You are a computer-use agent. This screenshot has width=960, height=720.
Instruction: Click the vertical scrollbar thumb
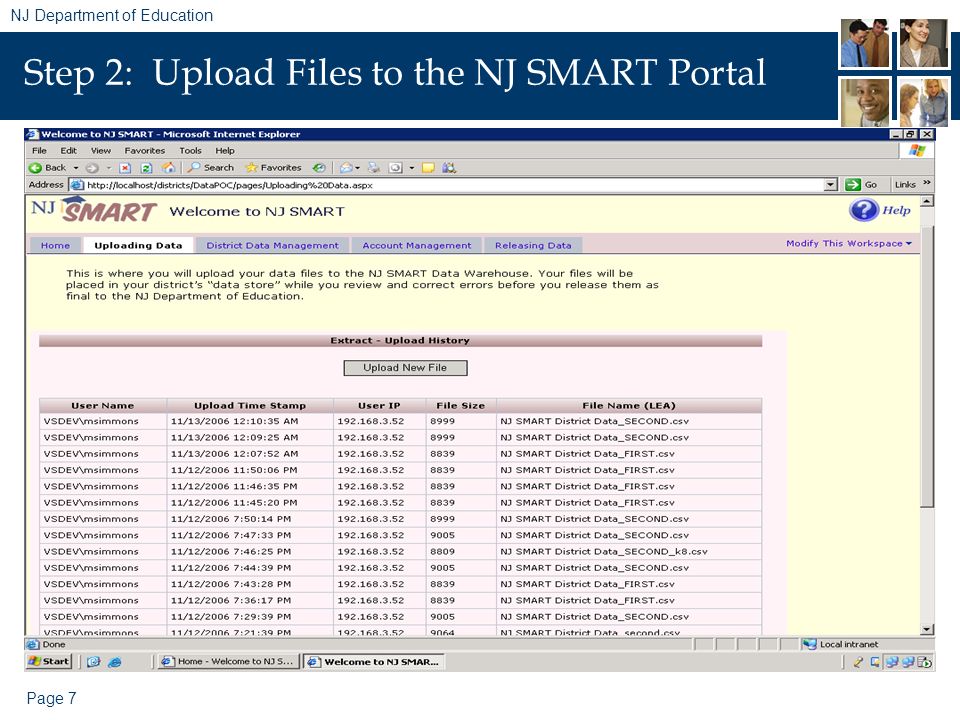(927, 366)
